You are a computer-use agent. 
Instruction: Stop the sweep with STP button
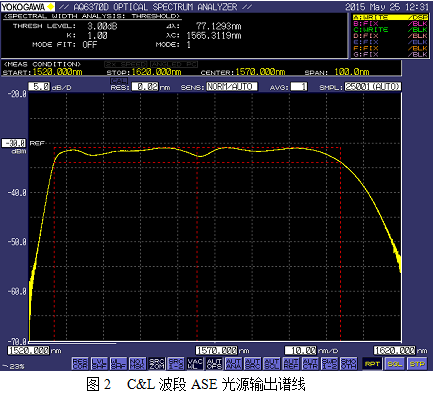pos(417,364)
